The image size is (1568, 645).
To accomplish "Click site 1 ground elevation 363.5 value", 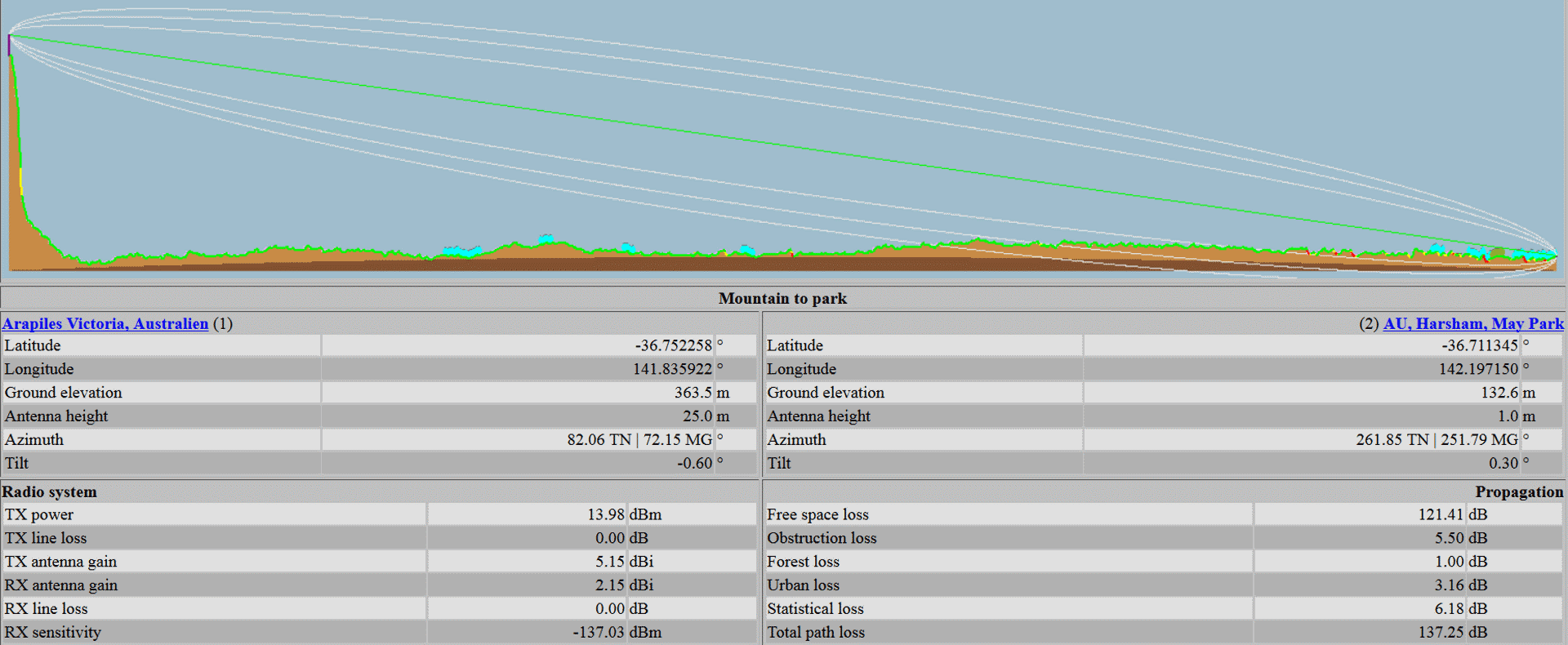I will (693, 393).
